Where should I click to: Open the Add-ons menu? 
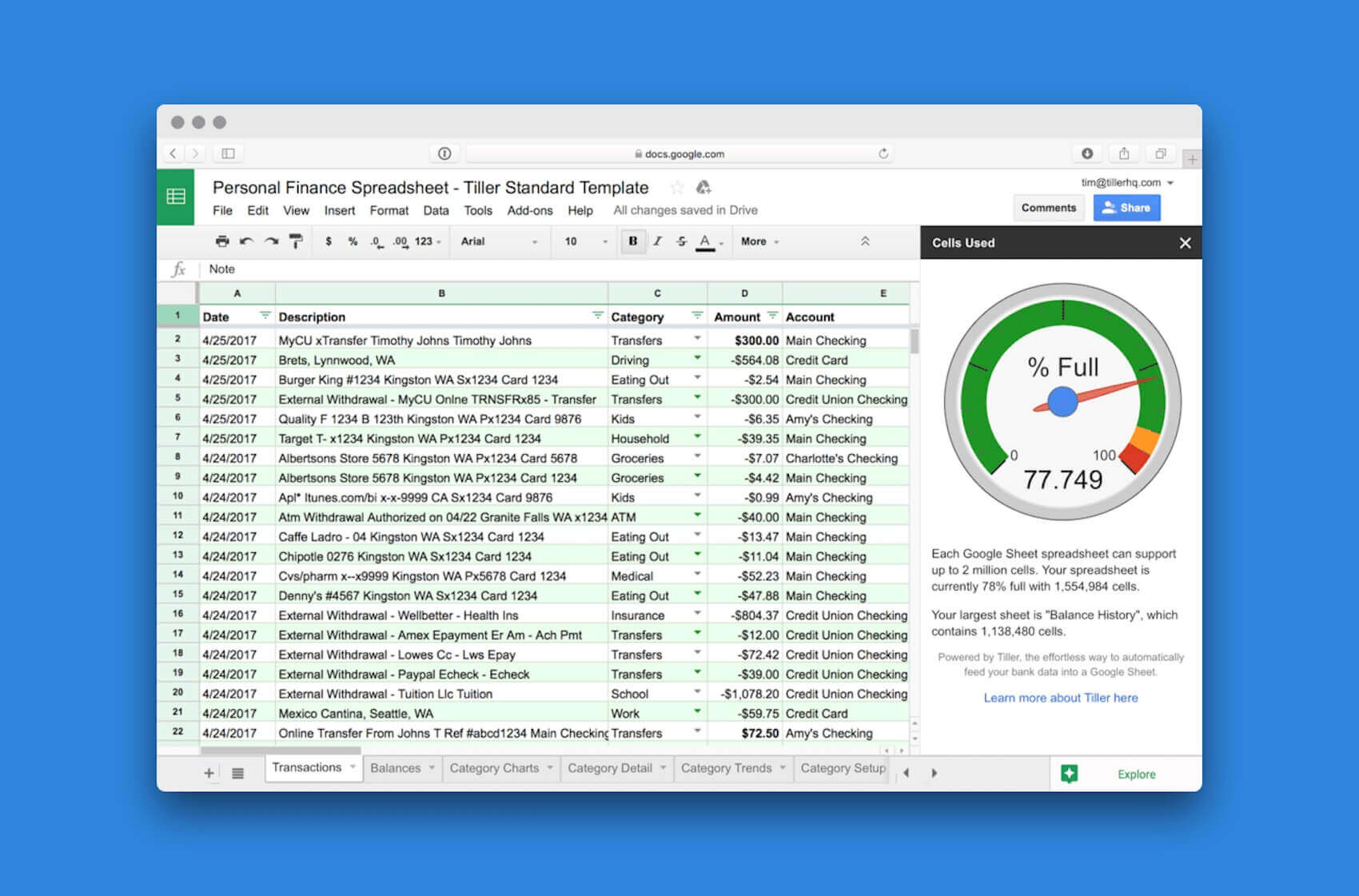click(529, 210)
